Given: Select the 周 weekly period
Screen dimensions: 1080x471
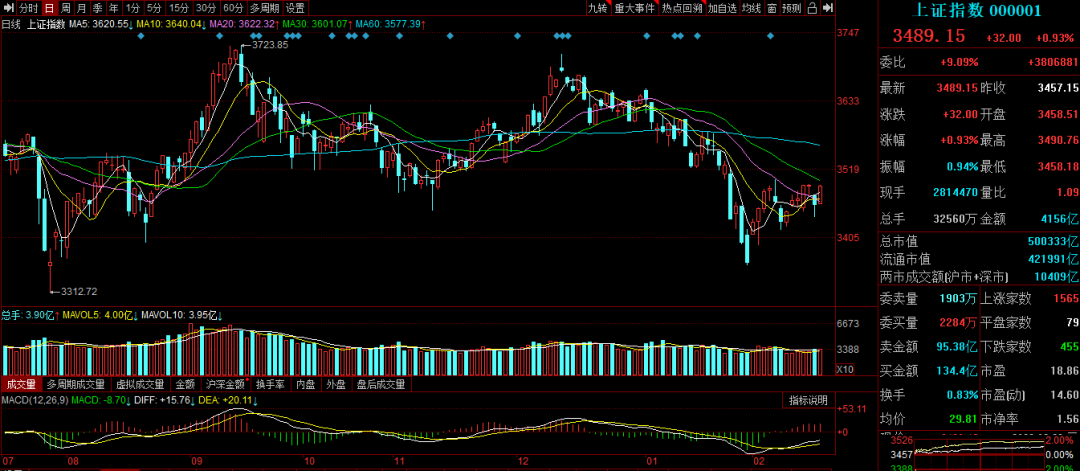Looking at the screenshot, I should click(65, 8).
